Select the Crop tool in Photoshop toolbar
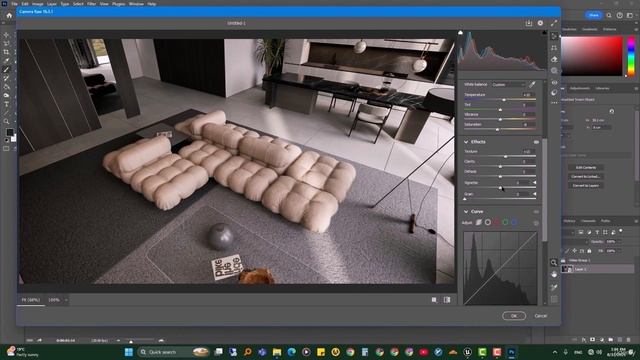640x360 pixels. coord(7,52)
